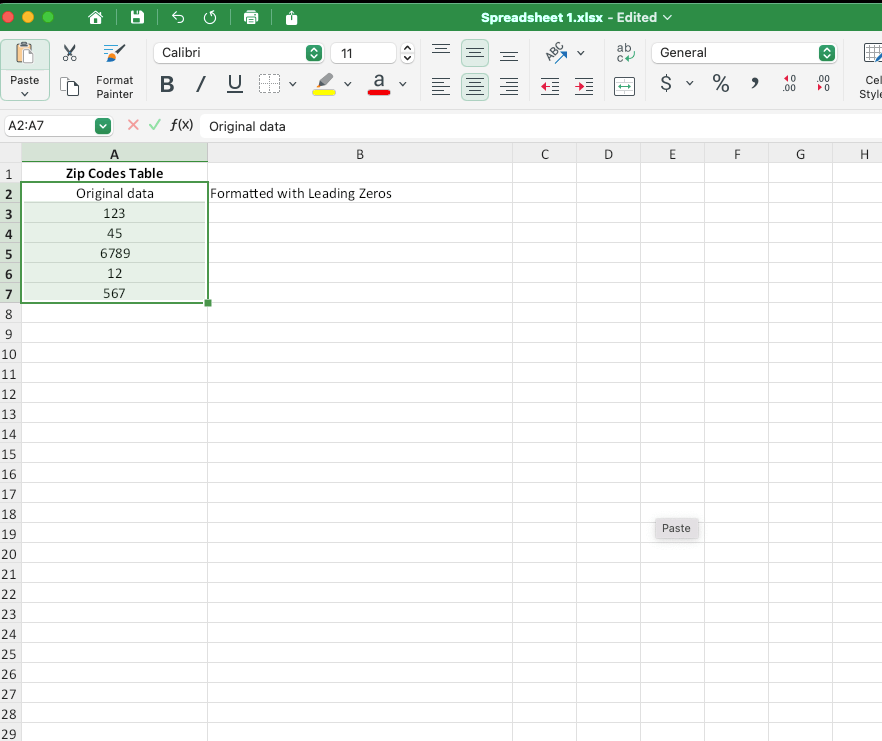Click the Paste button overlay near cell F18
882x741 pixels.
(676, 528)
